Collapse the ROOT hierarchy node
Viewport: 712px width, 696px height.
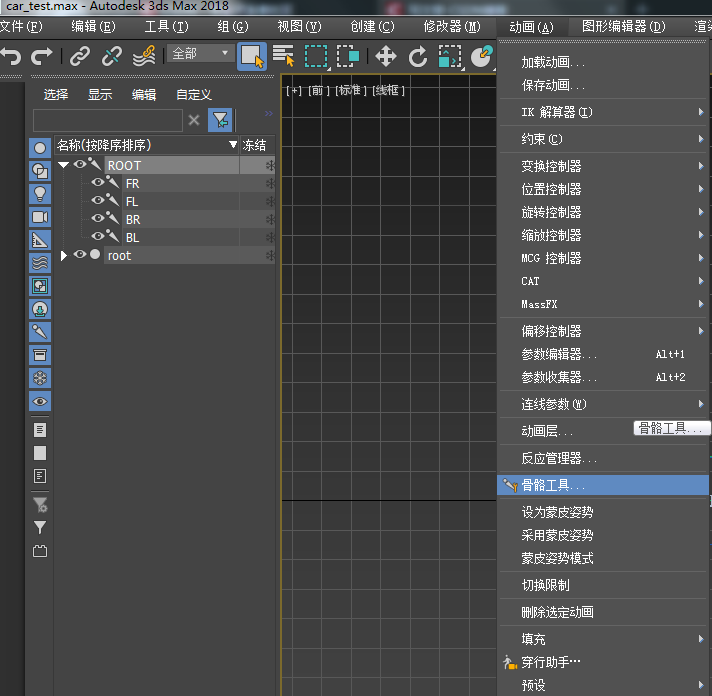point(64,165)
